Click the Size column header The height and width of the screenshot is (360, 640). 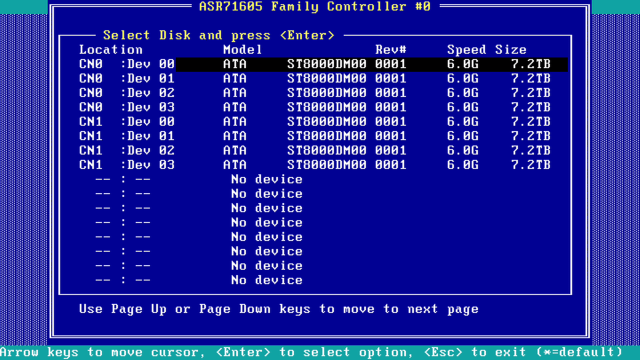point(511,50)
